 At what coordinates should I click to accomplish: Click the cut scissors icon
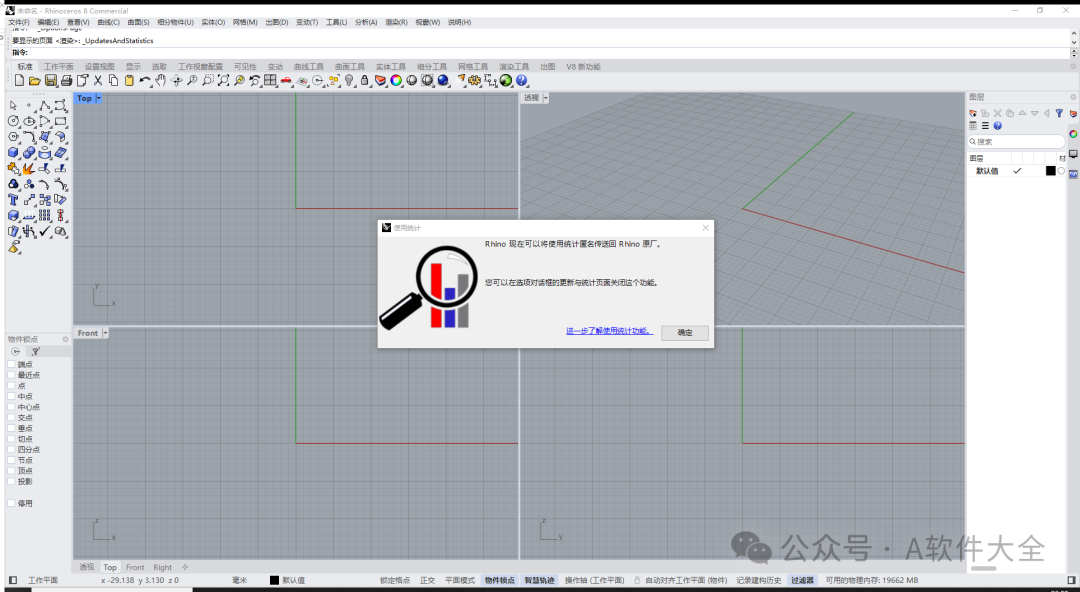(98, 81)
